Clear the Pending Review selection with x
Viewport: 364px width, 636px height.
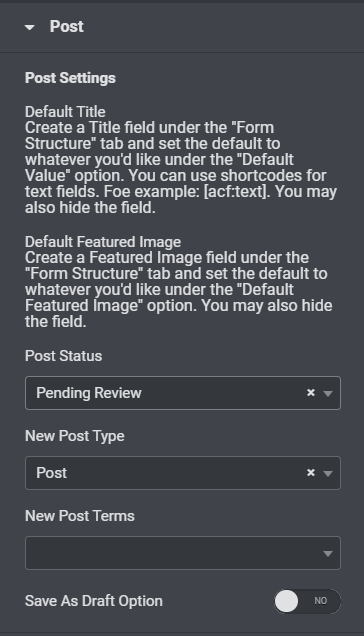tap(311, 393)
